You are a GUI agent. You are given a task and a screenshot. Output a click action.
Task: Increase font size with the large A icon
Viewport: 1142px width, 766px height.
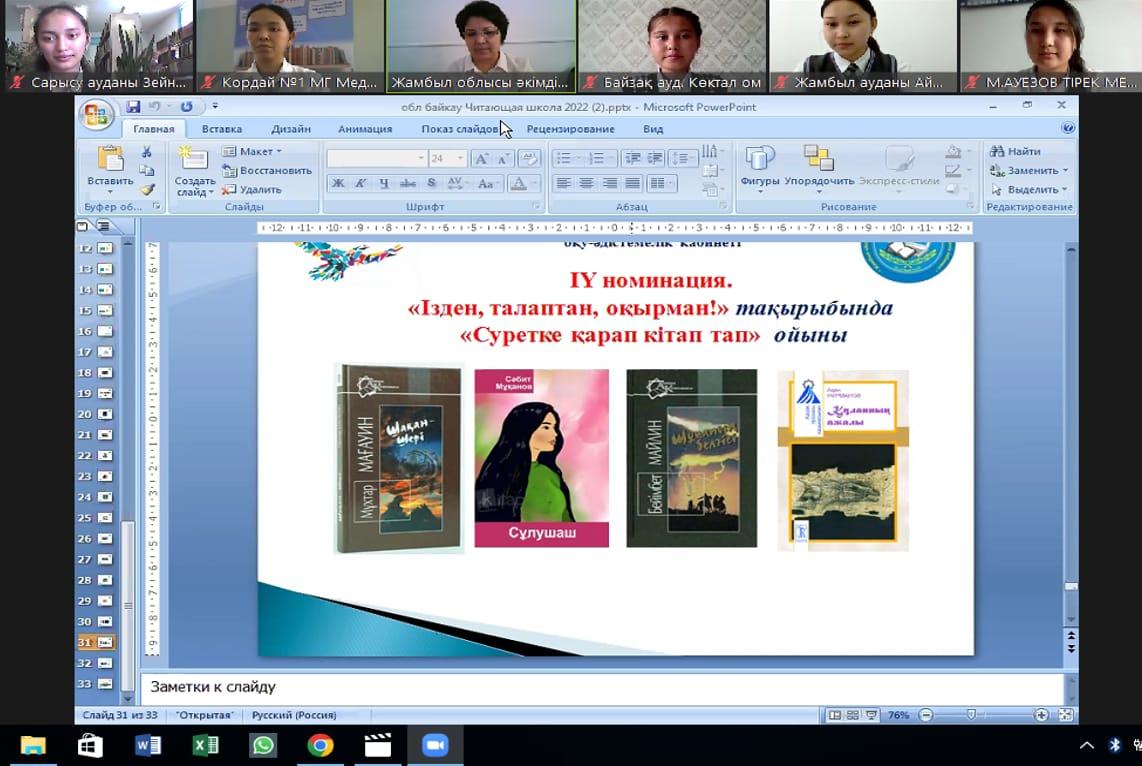tap(481, 159)
